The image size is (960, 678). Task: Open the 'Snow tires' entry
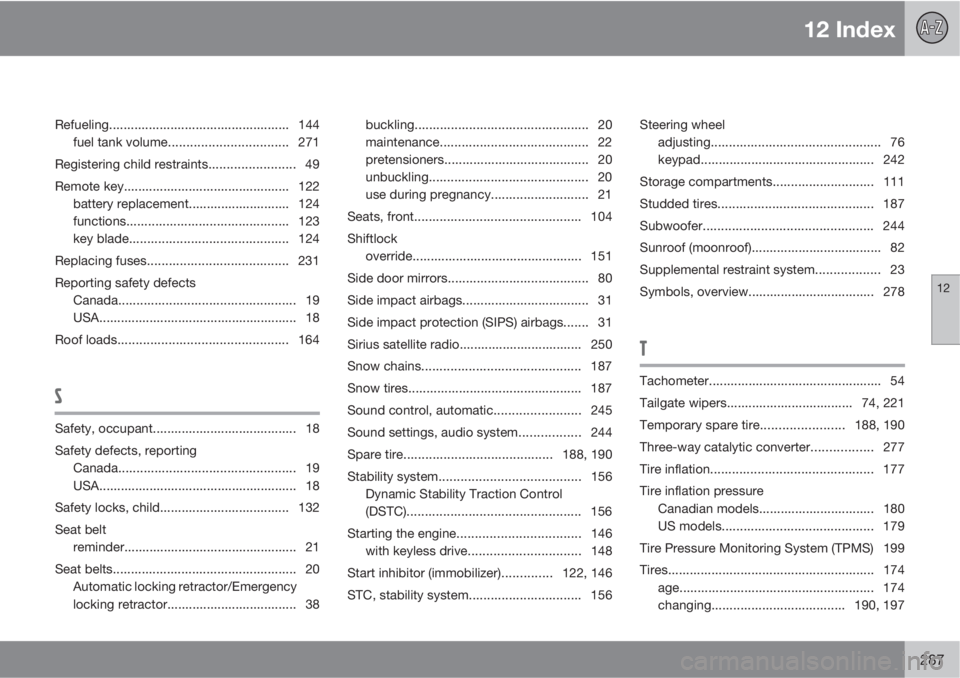click(x=479, y=388)
